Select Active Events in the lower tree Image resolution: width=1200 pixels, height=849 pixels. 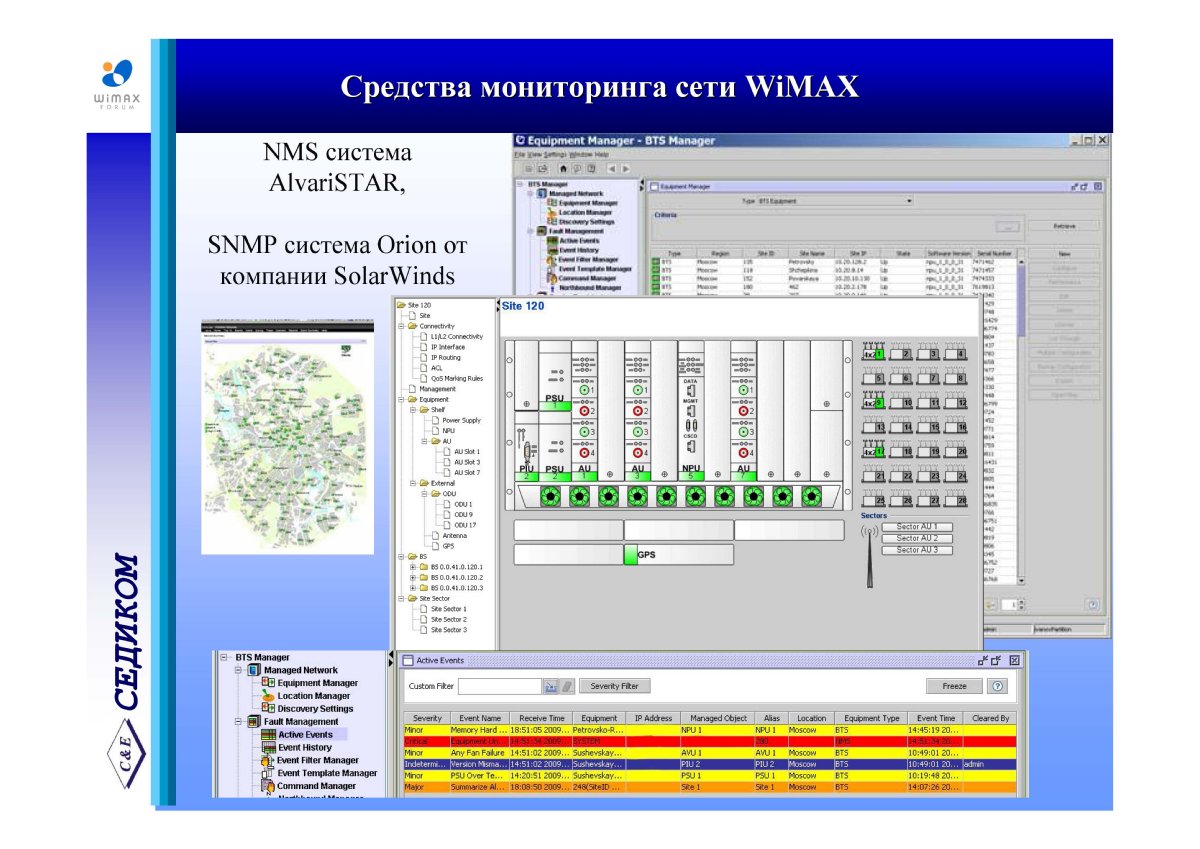305,734
